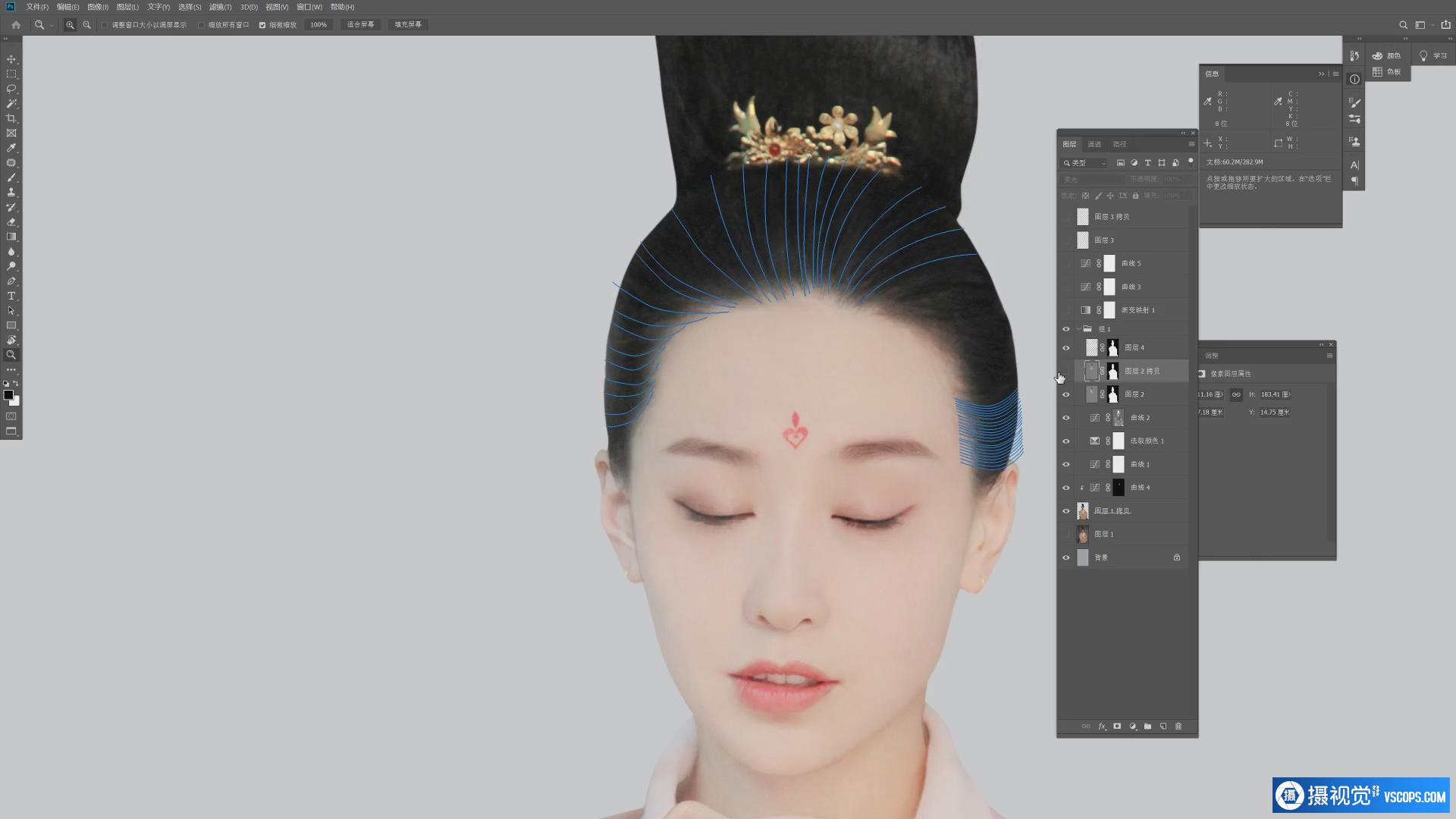Click the add layer mask icon

pos(1117,726)
